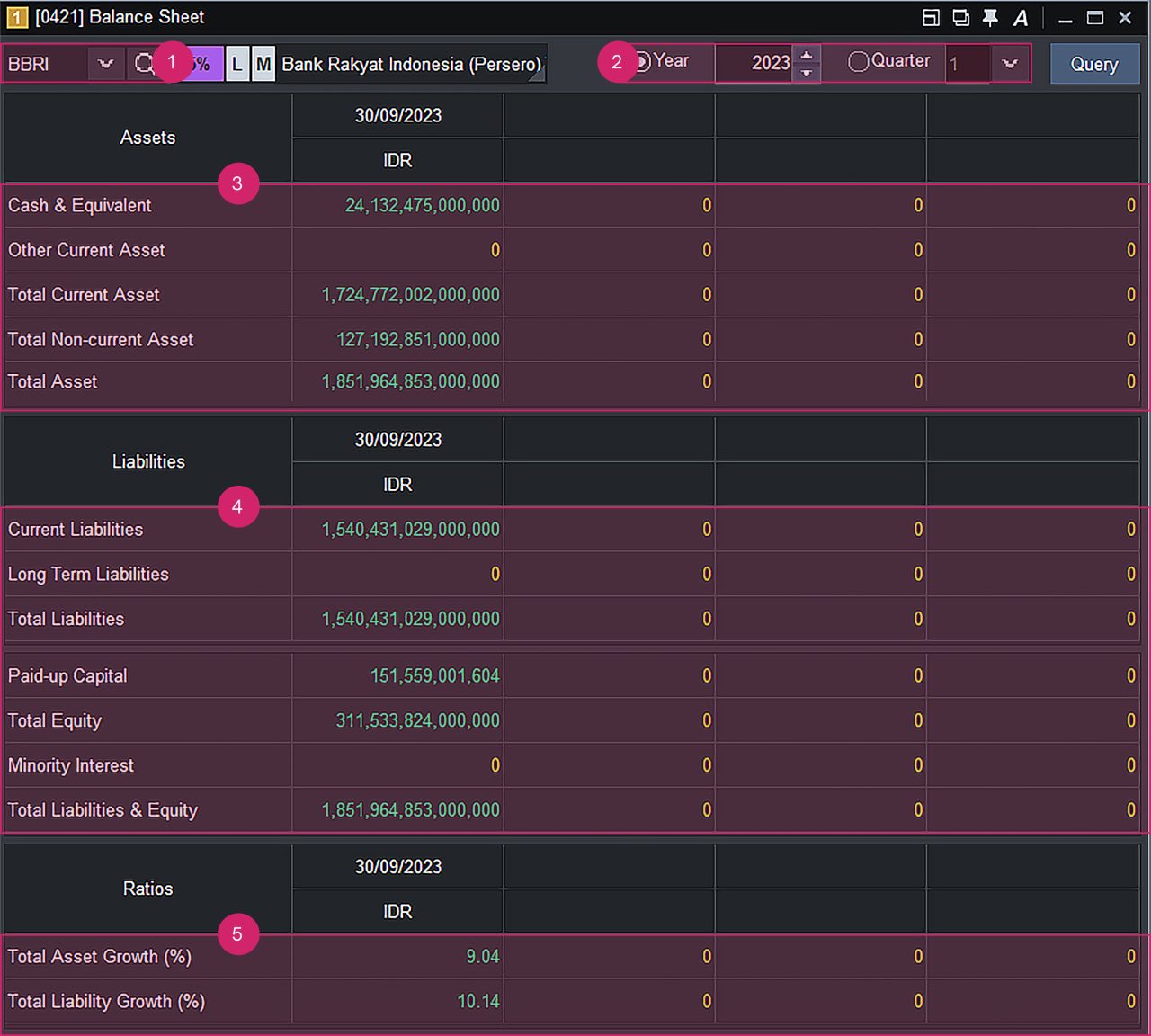Decrease the year with the down arrow
The width and height of the screenshot is (1151, 1036).
[x=807, y=73]
